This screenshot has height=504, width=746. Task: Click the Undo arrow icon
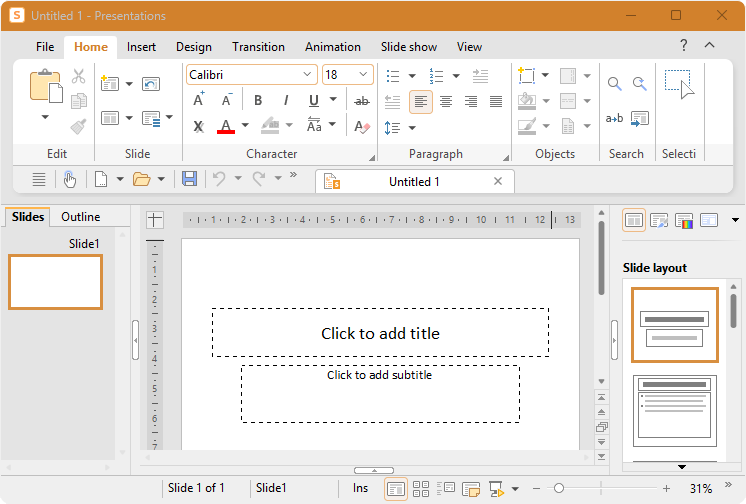coord(219,179)
